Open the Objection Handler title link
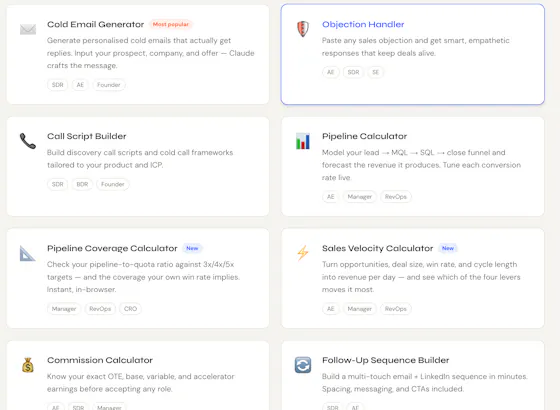 pos(363,24)
